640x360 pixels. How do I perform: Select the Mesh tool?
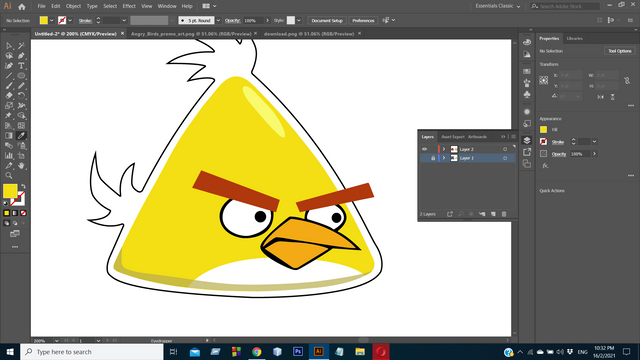tap(21, 126)
